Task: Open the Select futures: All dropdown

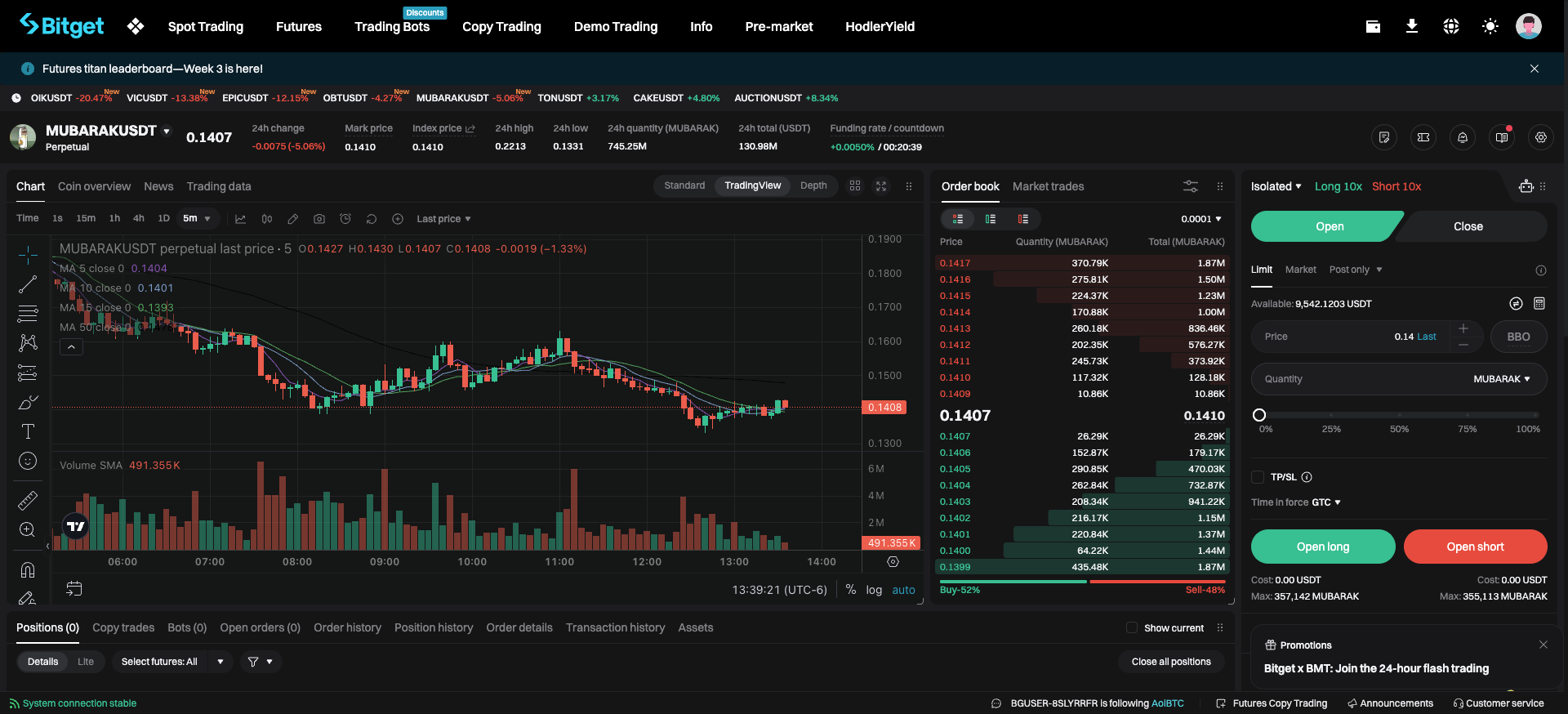Action: point(172,662)
